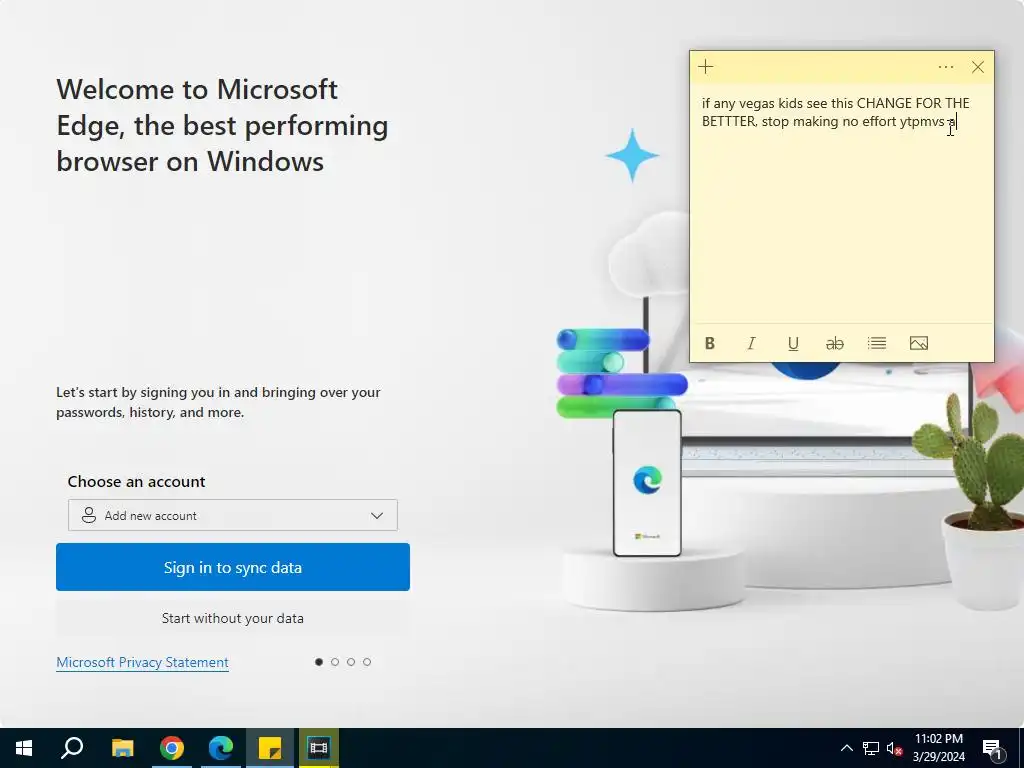Switch to Sticky Notes in the taskbar
Viewport: 1024px width, 768px height.
[270, 748]
